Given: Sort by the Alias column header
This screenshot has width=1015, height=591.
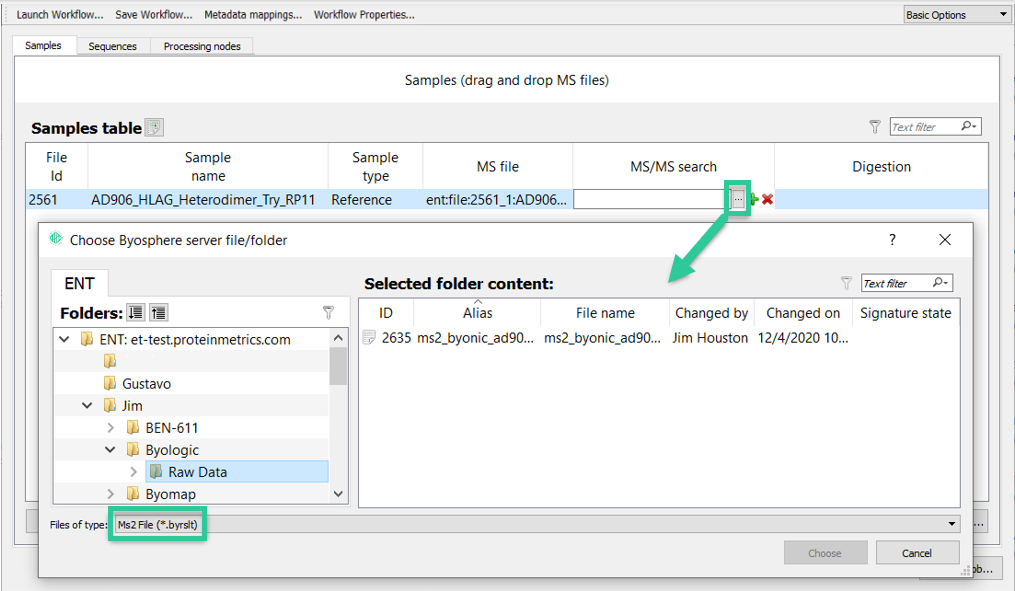Looking at the screenshot, I should 477,313.
